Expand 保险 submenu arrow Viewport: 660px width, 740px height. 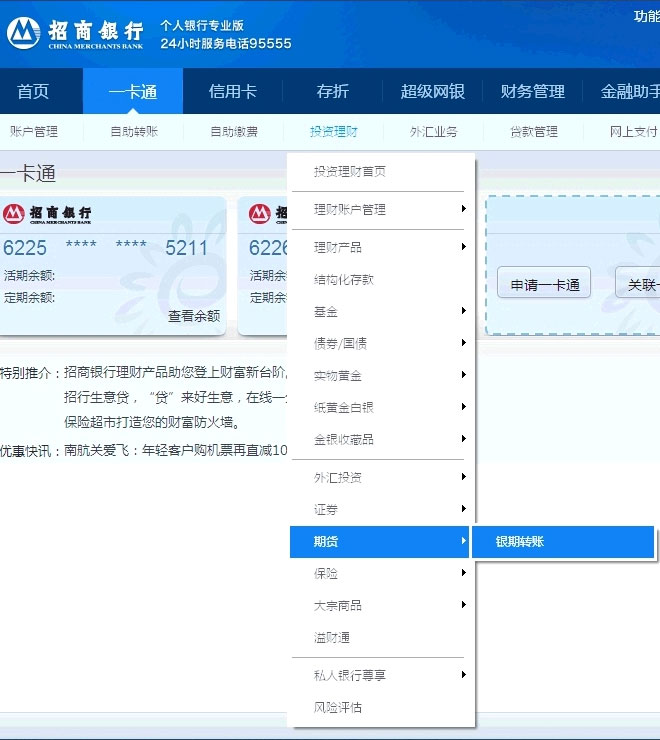click(464, 572)
